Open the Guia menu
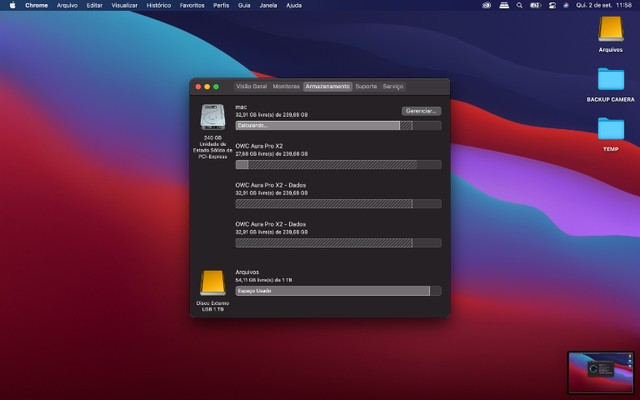Screen dimensions: 640x400 pos(244,5)
